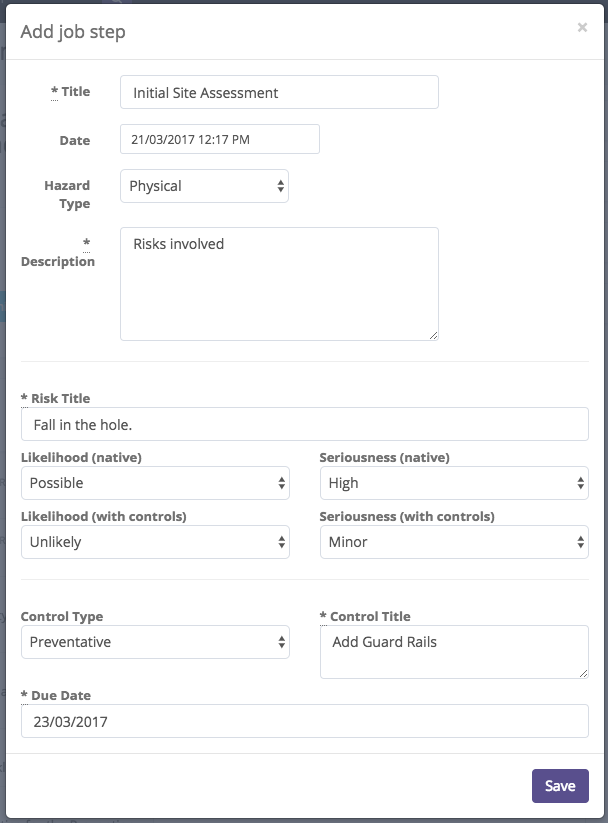The image size is (608, 823).
Task: Click the Date field showing 21/03/2017
Action: pos(219,139)
